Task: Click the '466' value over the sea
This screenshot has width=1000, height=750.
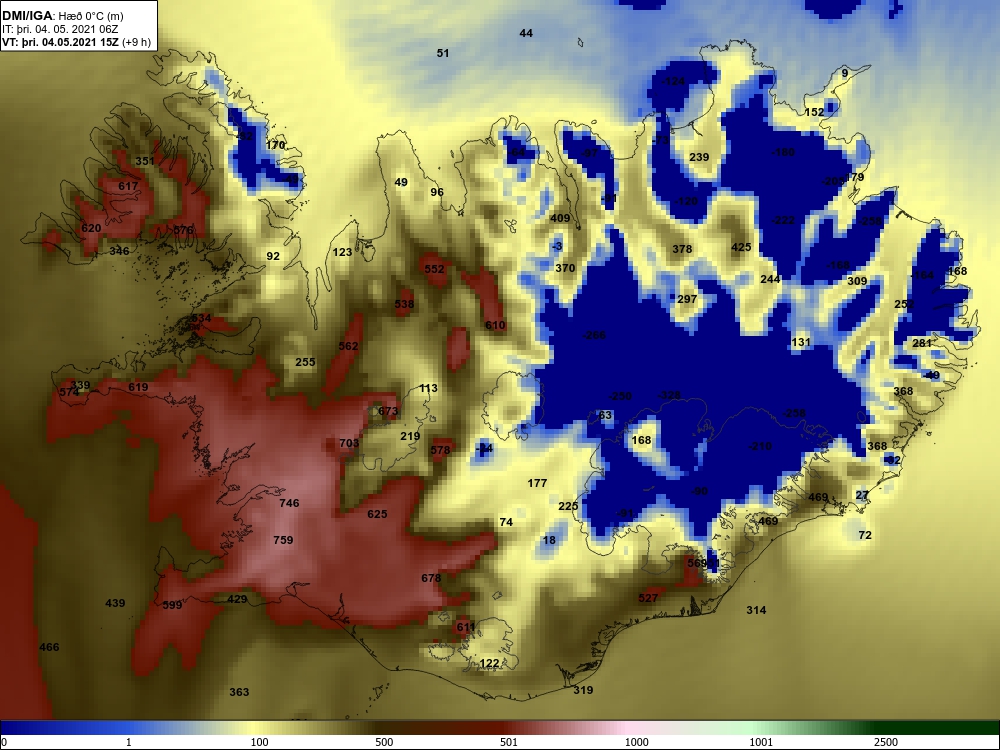Action: 49,647
